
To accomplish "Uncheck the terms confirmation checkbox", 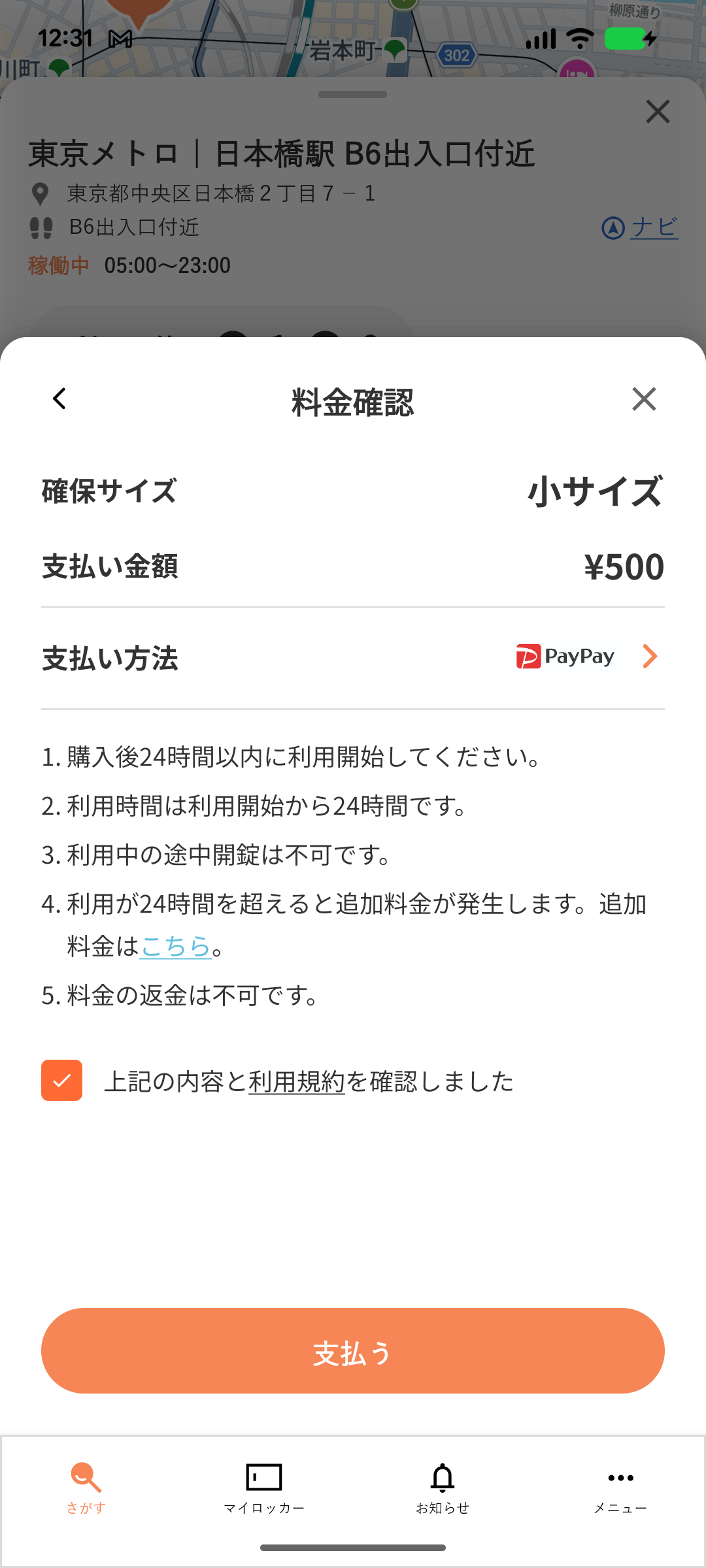I will pos(62,1081).
